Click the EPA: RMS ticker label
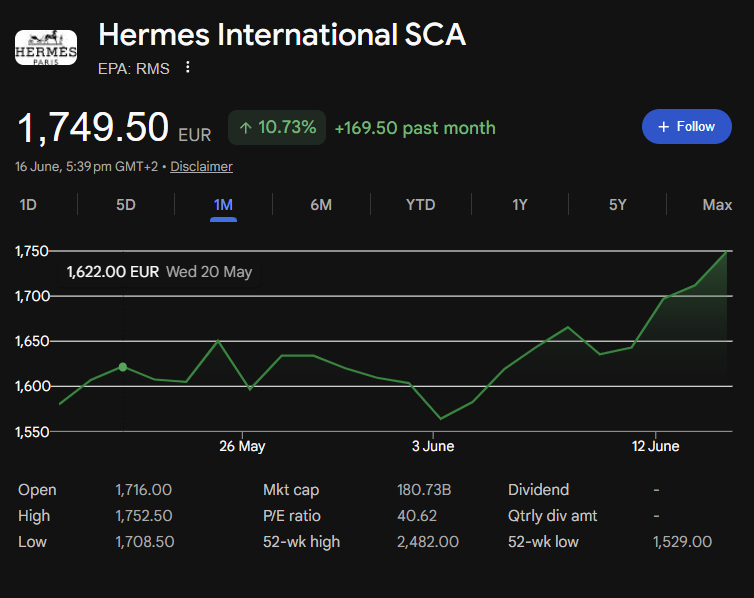 (134, 69)
